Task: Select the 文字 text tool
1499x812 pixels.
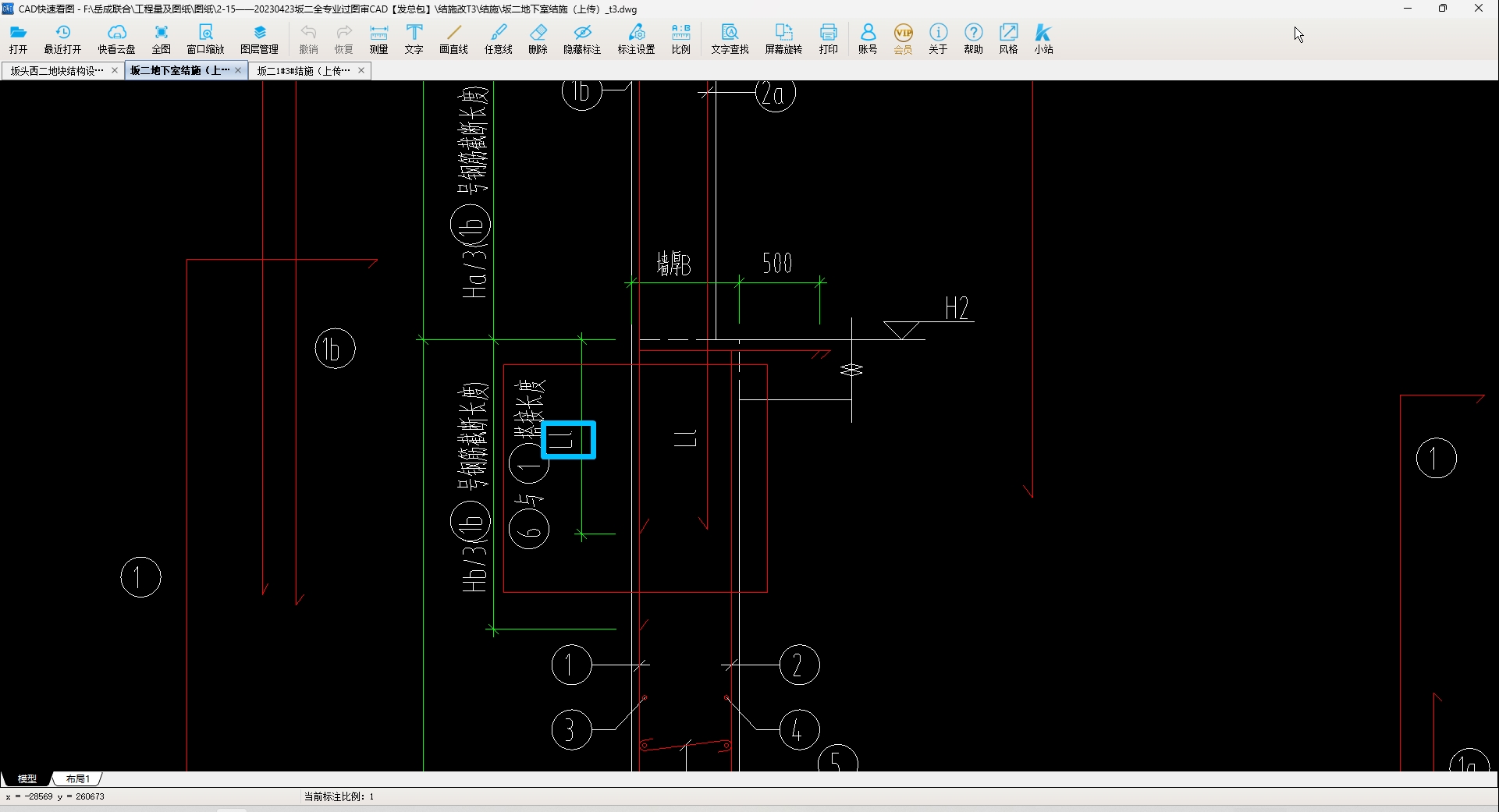Action: point(414,39)
